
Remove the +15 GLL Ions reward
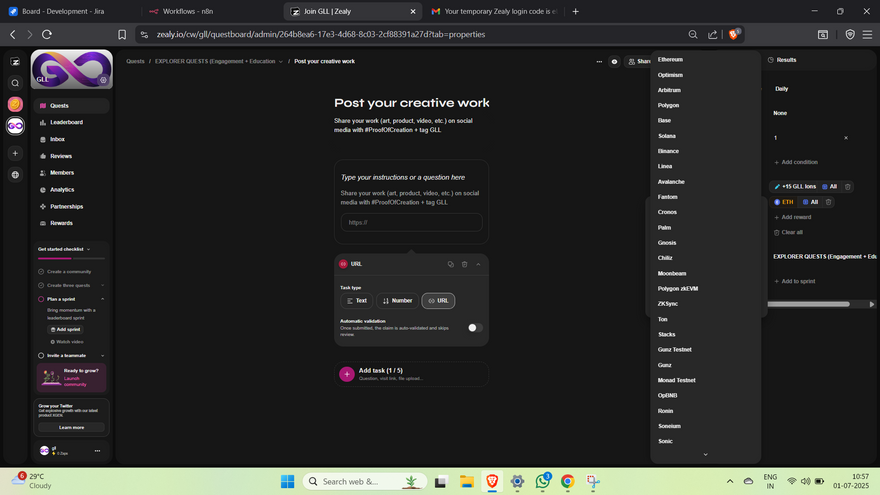click(848, 187)
